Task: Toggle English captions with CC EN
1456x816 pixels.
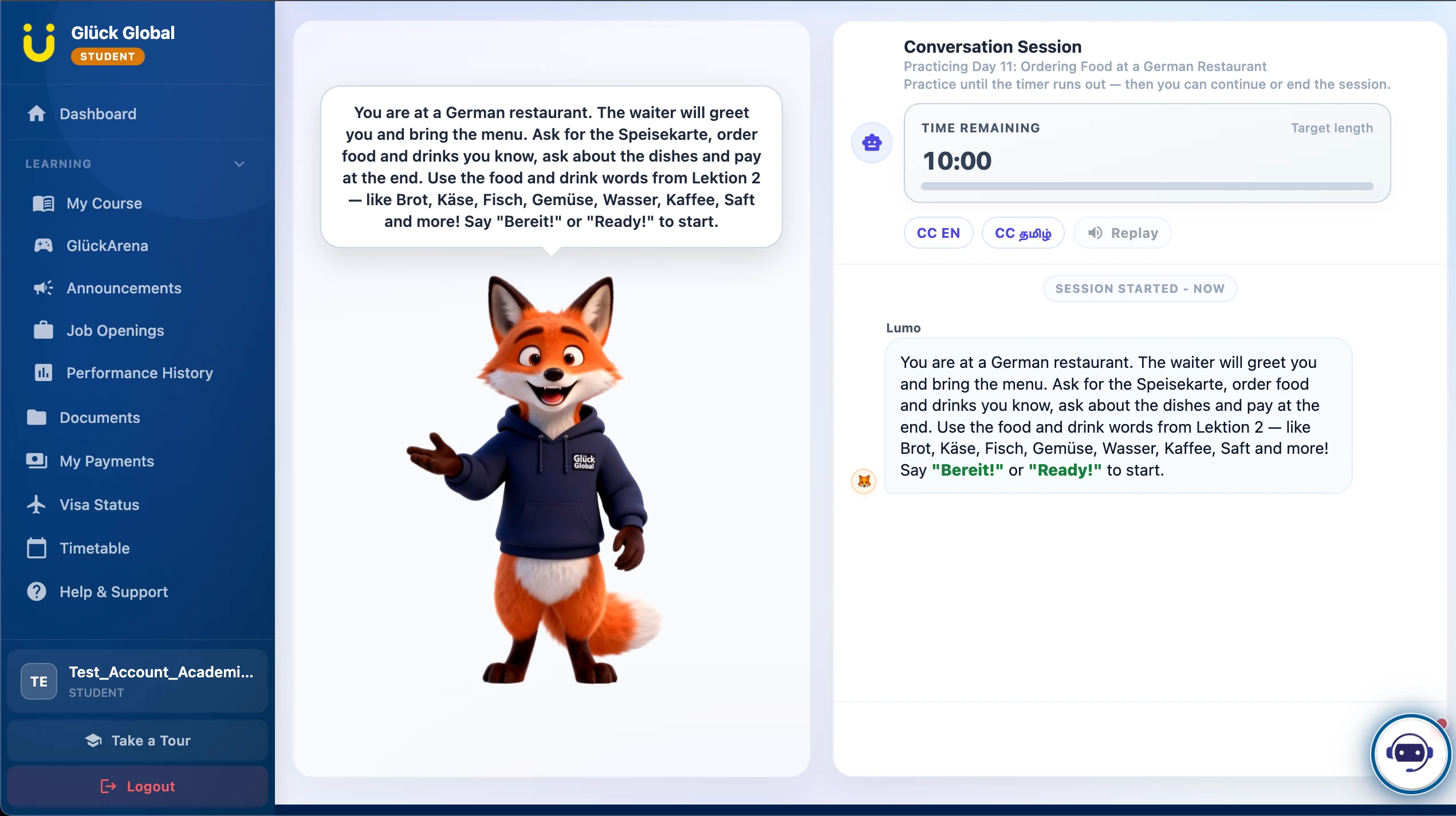Action: click(938, 233)
